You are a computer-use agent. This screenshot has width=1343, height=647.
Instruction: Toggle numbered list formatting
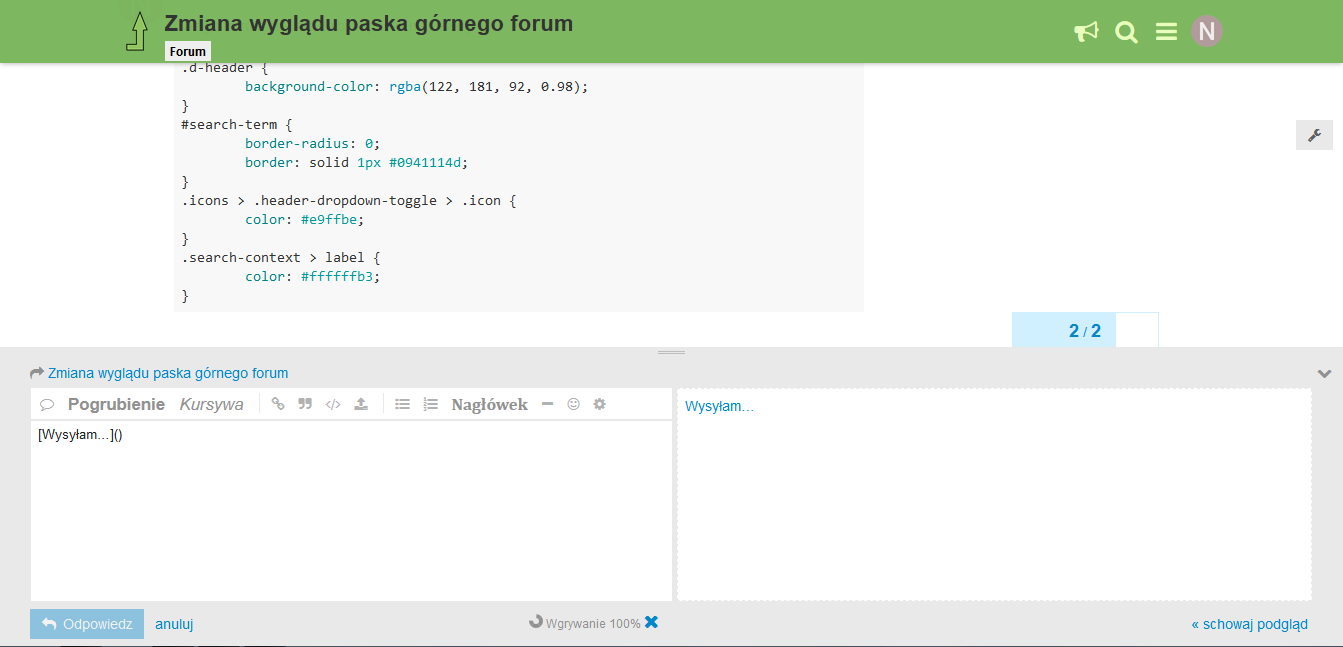(430, 404)
